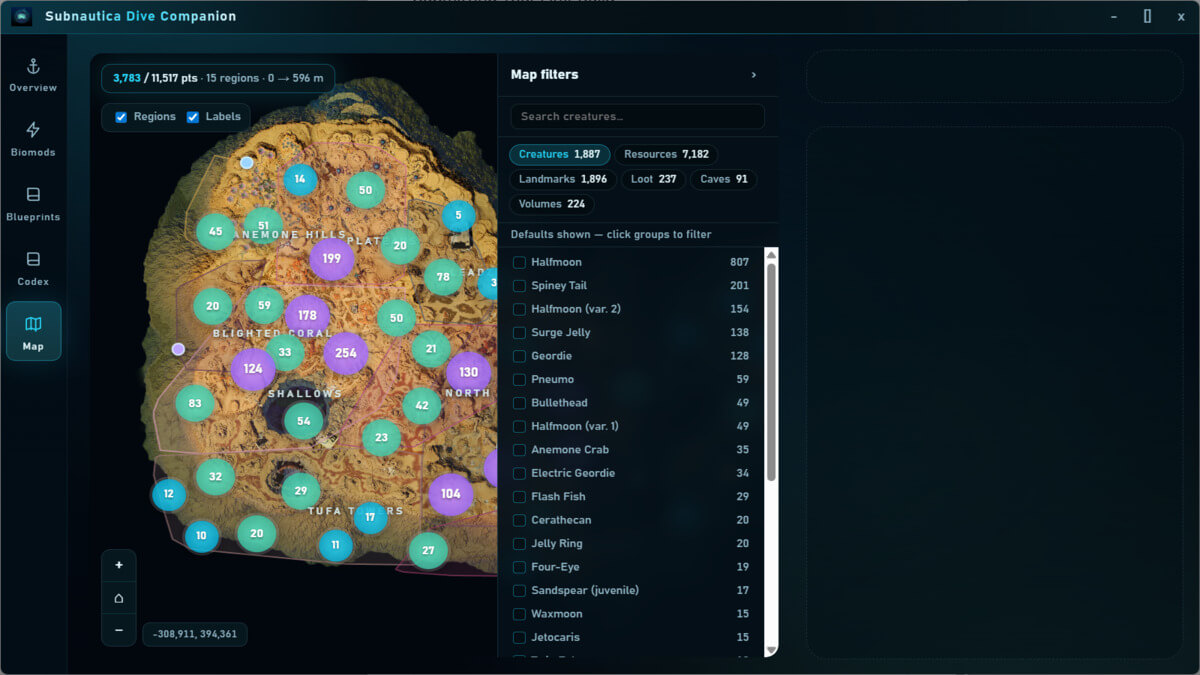Open the Codex sidebar section

(x=33, y=270)
